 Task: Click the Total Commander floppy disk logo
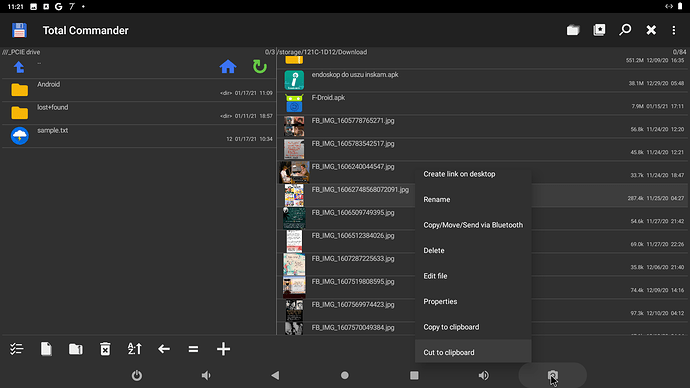pyautogui.click(x=19, y=30)
